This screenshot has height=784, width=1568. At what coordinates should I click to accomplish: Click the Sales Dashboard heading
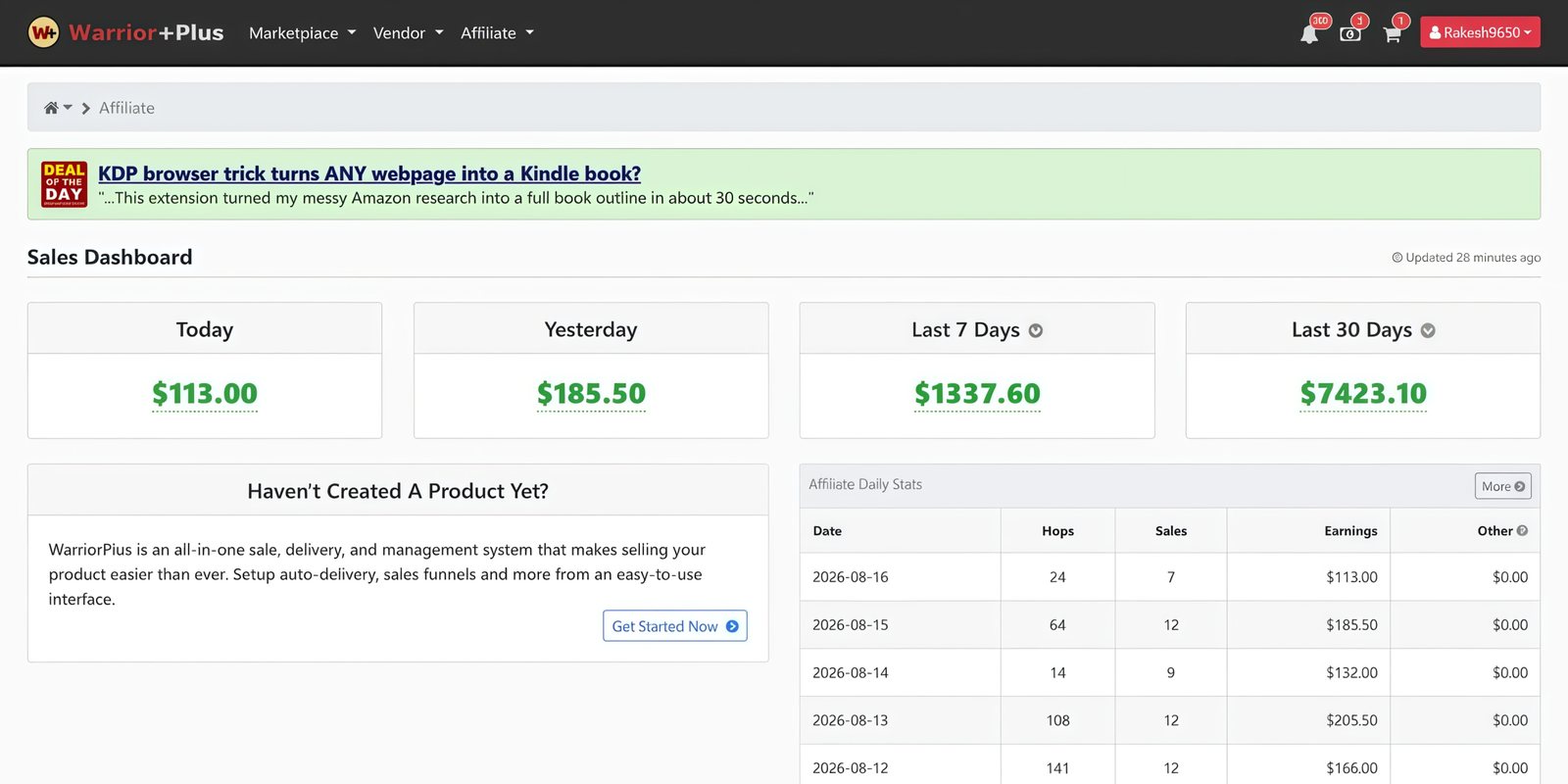tap(110, 257)
